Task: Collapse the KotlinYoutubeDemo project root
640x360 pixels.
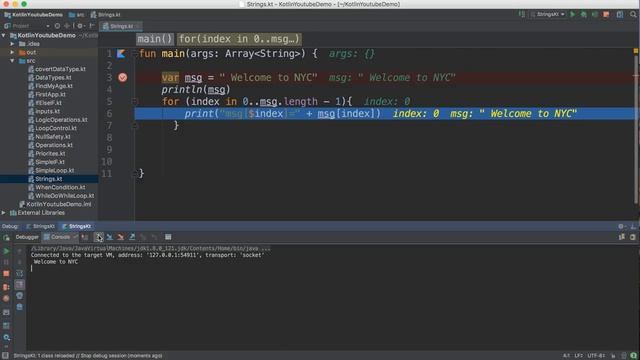Action: (x=4, y=36)
